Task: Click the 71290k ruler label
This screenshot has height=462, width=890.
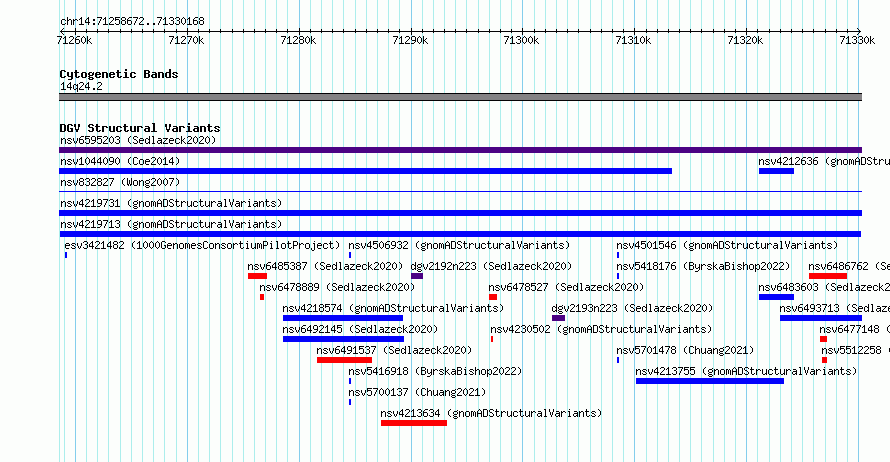Action: coord(410,40)
